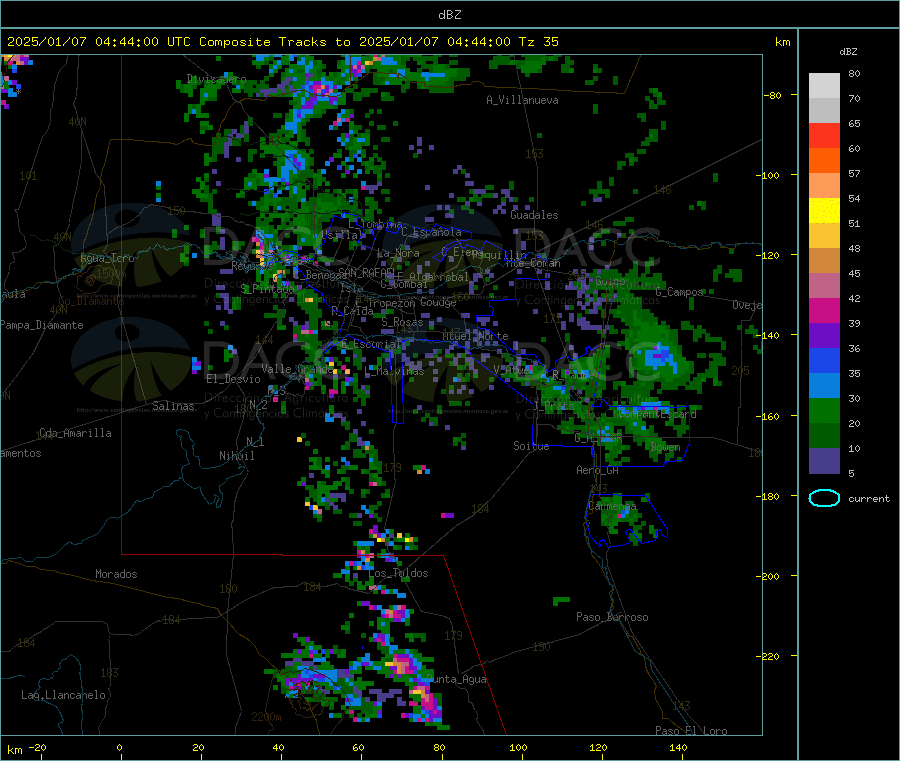Click the '100' horizontal axis label
The width and height of the screenshot is (900, 761).
518,747
